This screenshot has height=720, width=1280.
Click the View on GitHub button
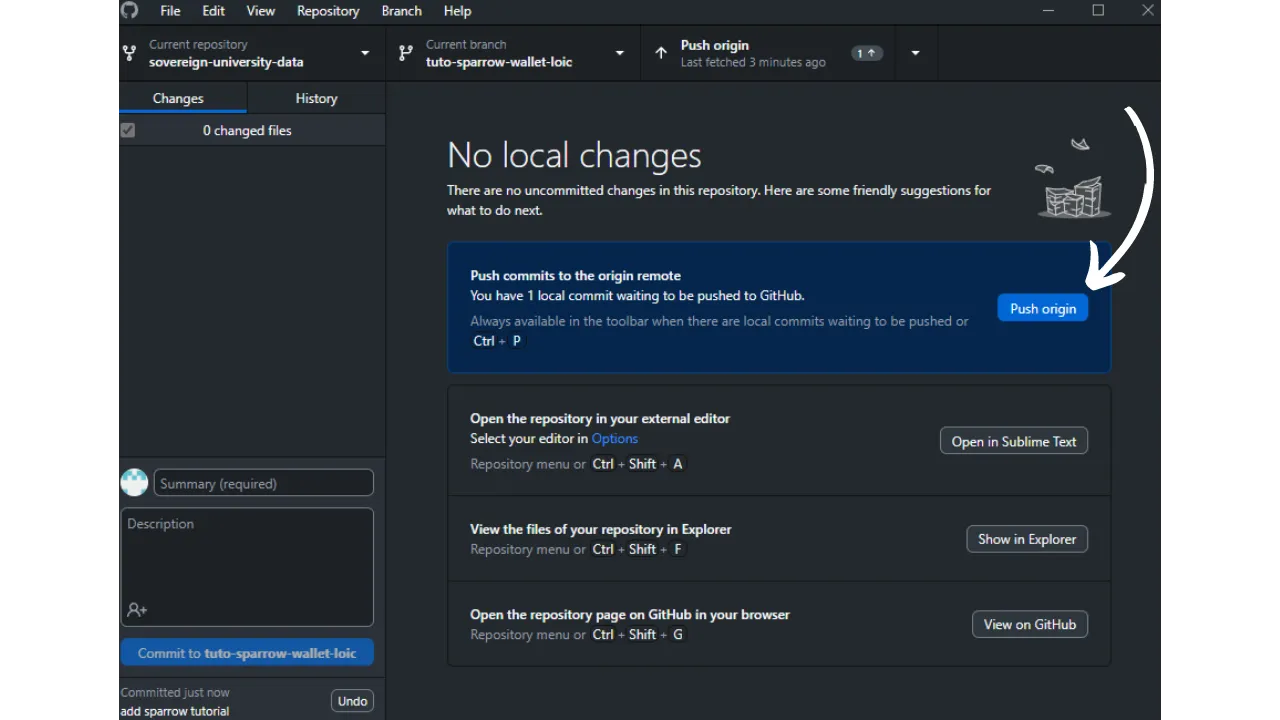coord(1029,624)
